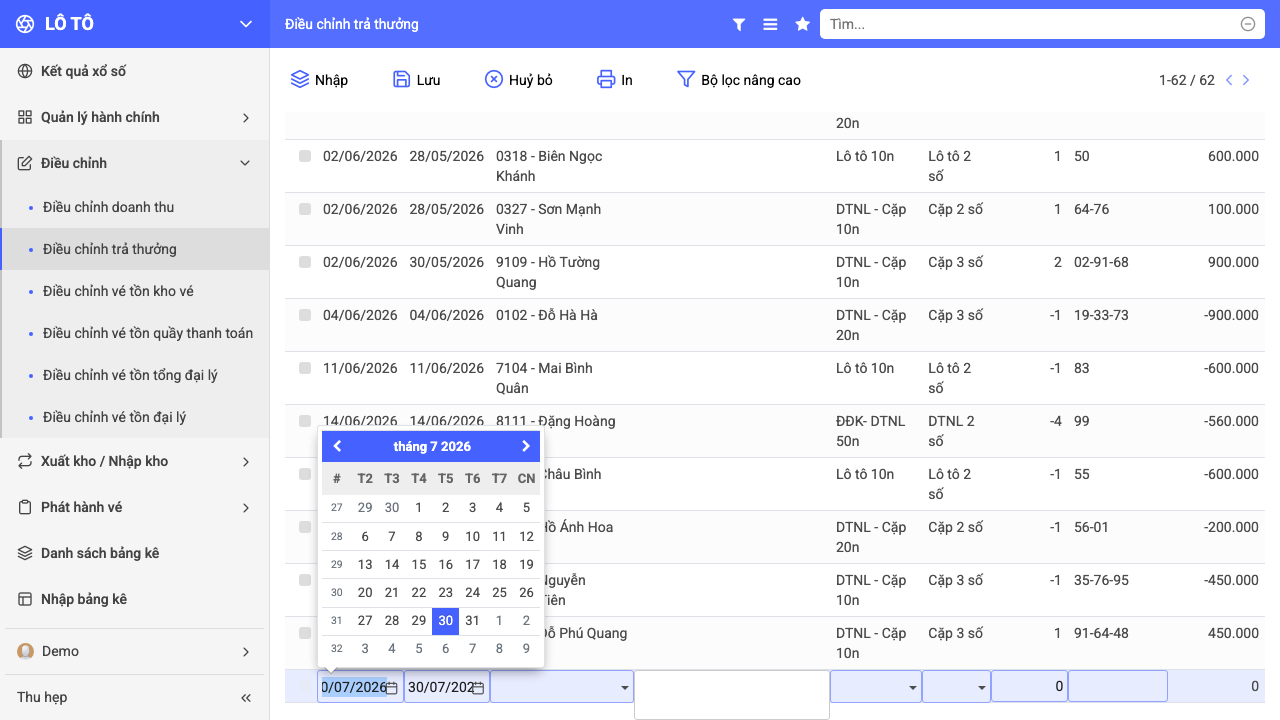Click the filter funnel icon in header
Screen dimensions: 1280x720
[739, 24]
